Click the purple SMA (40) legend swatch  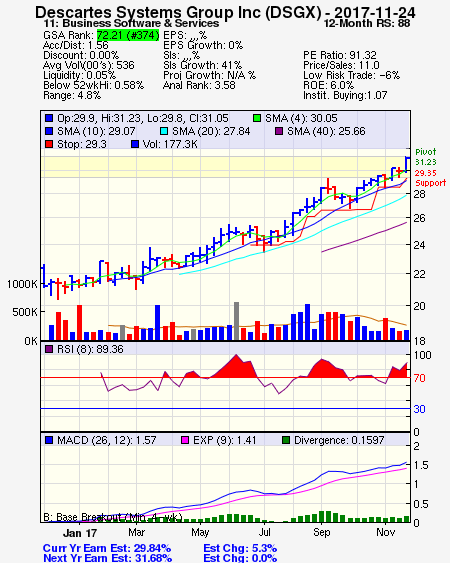coord(279,131)
